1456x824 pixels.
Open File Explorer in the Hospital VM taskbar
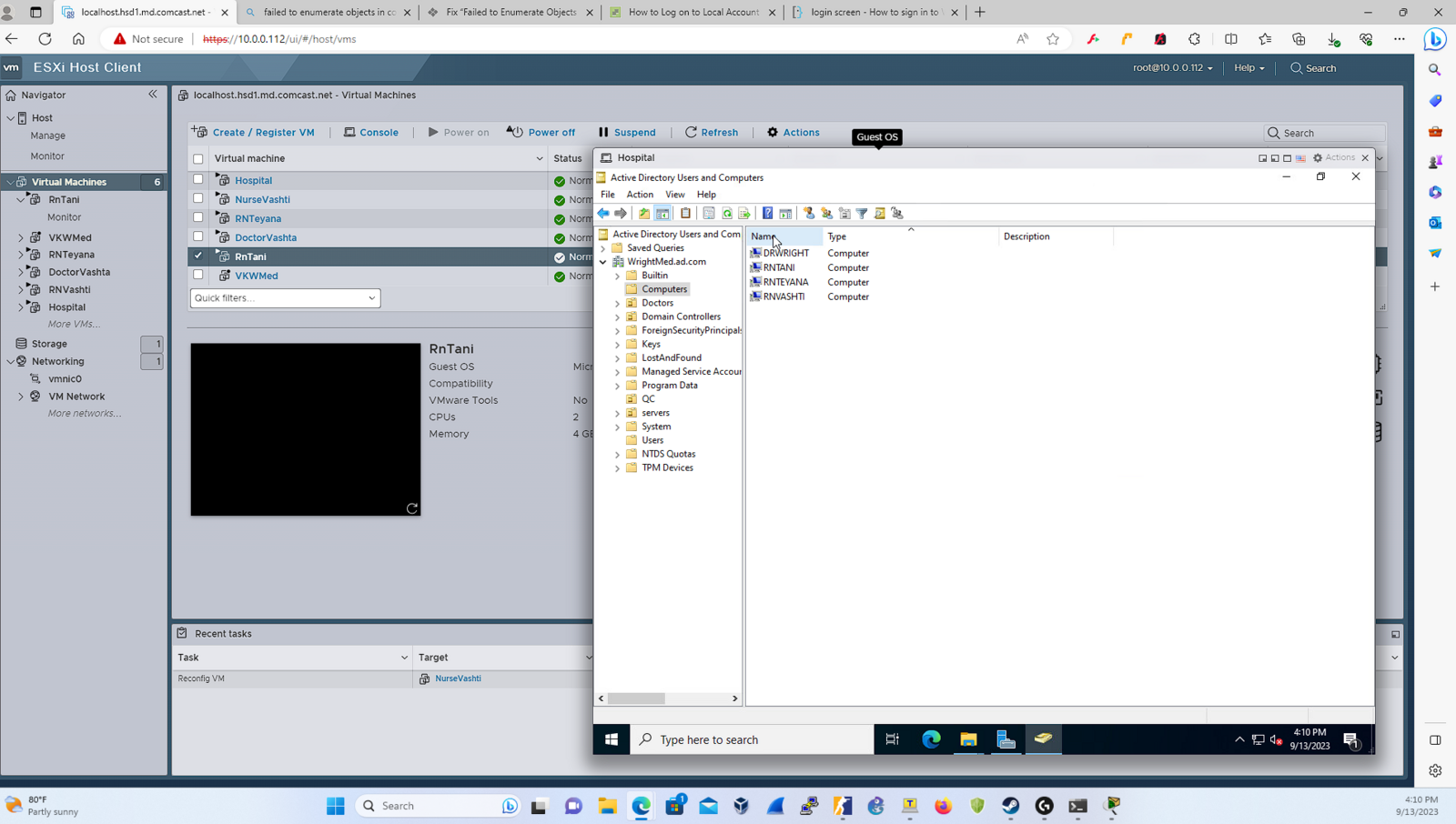pos(968,739)
